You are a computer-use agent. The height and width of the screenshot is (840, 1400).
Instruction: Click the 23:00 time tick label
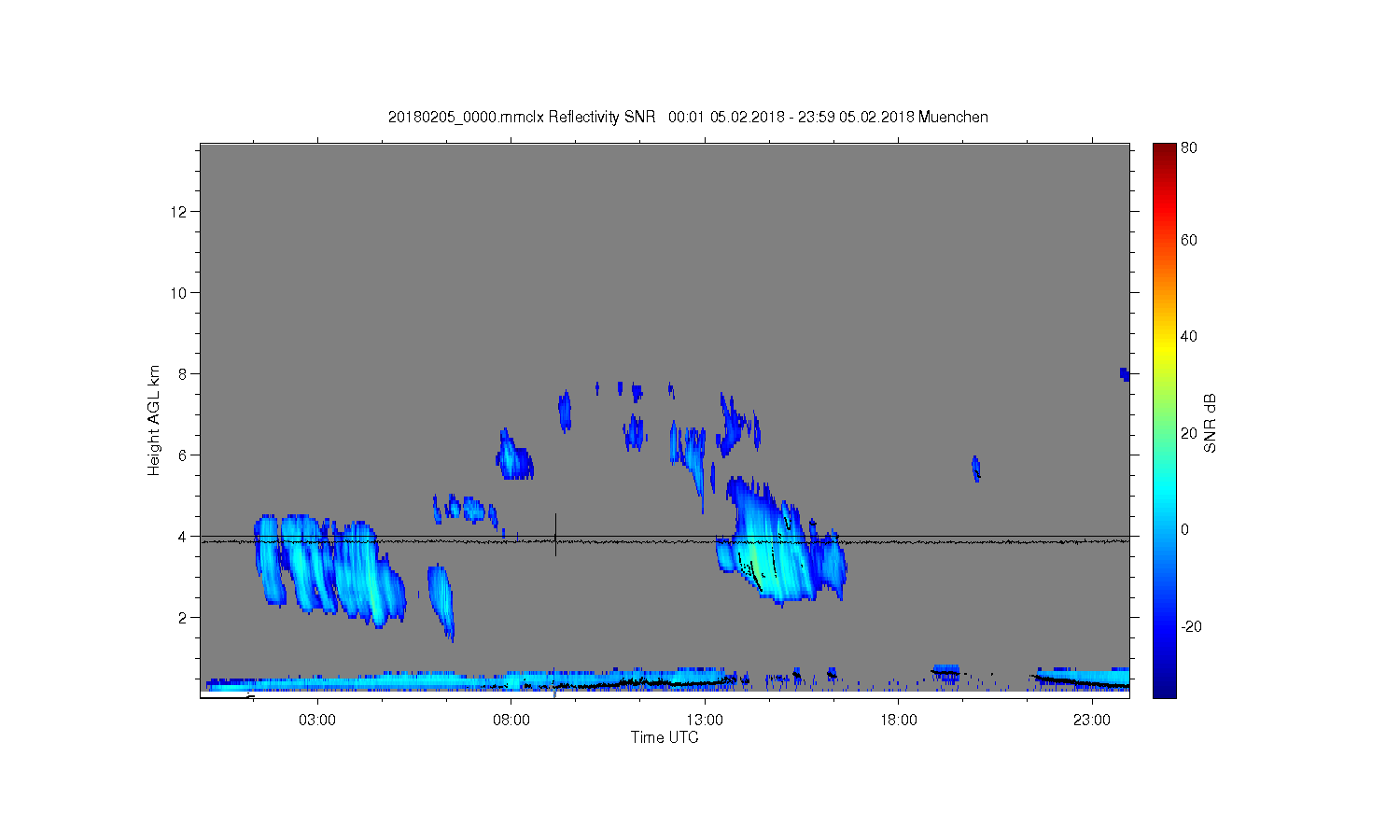tap(1092, 721)
